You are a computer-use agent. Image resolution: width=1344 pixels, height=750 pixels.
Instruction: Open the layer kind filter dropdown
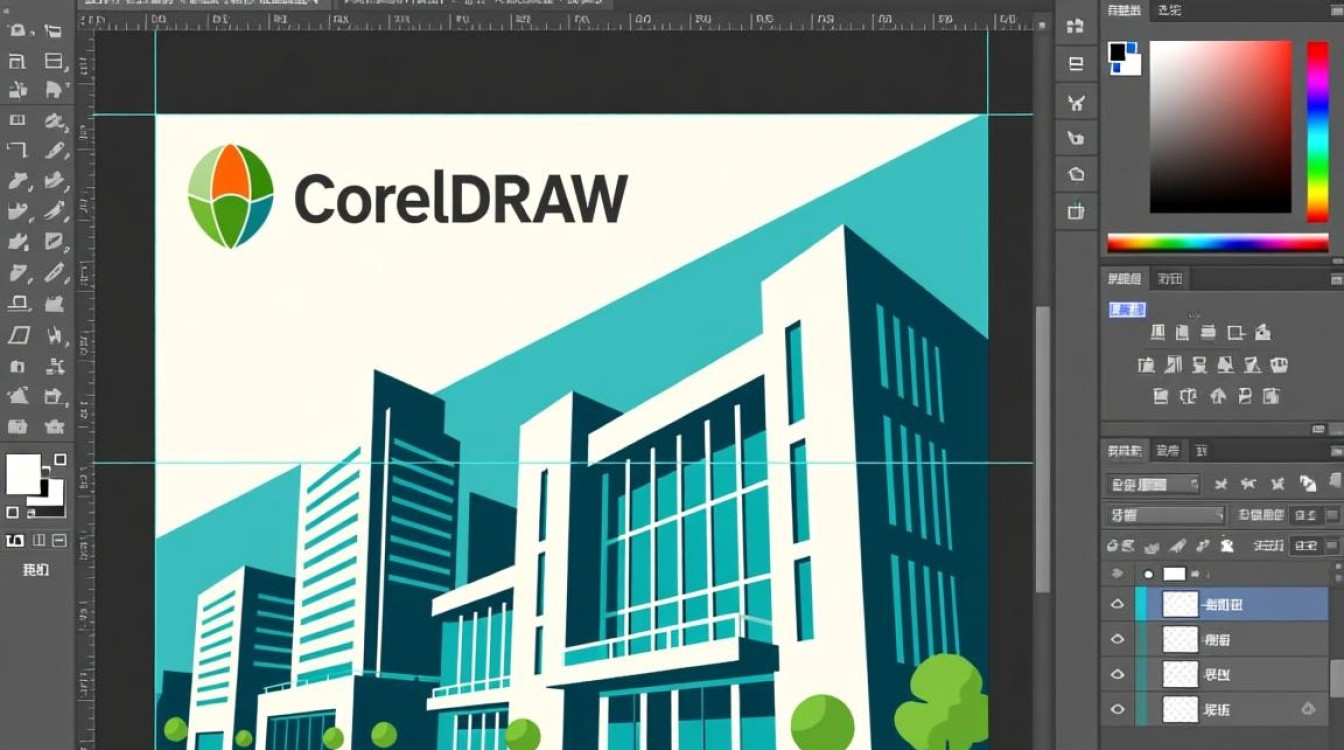coord(1153,484)
